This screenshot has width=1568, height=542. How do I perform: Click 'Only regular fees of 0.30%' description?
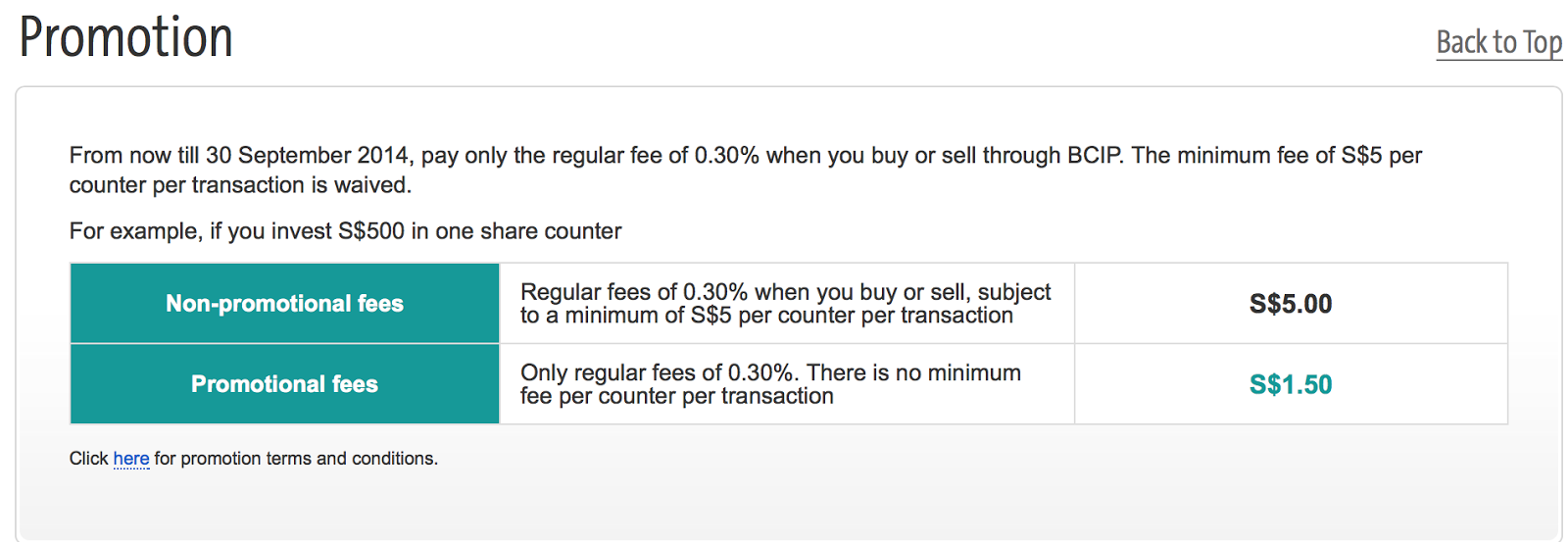click(658, 372)
